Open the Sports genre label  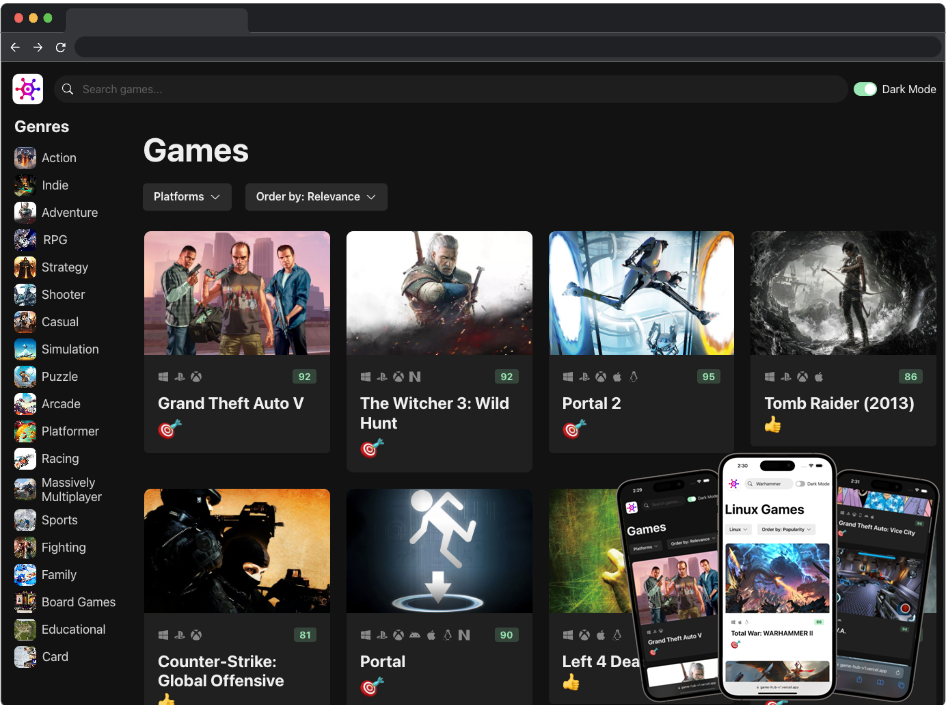point(59,520)
